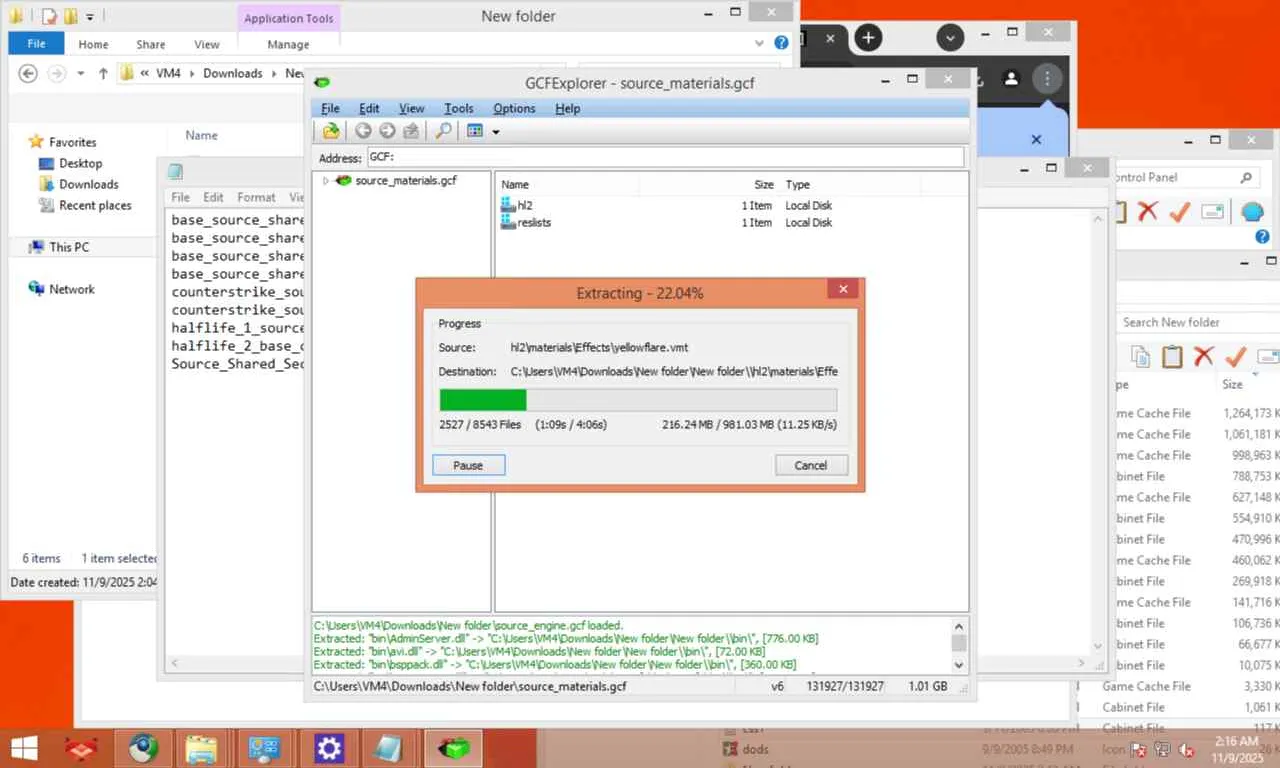Switch to the View ribbon tab
The image size is (1280, 768).
click(207, 44)
